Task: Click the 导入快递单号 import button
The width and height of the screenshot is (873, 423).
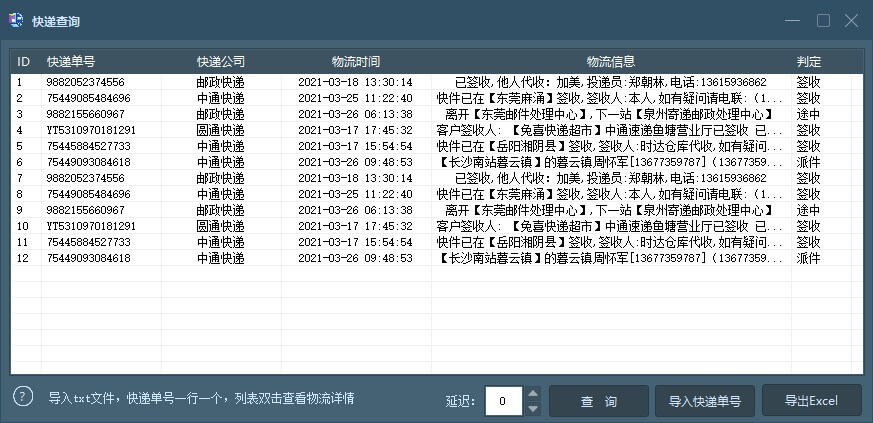Action: point(705,401)
